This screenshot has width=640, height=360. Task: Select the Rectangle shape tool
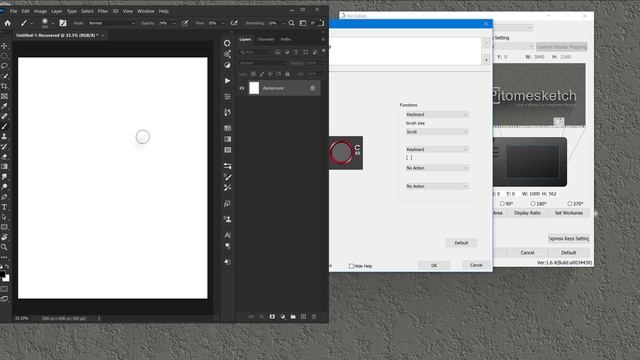point(4,227)
